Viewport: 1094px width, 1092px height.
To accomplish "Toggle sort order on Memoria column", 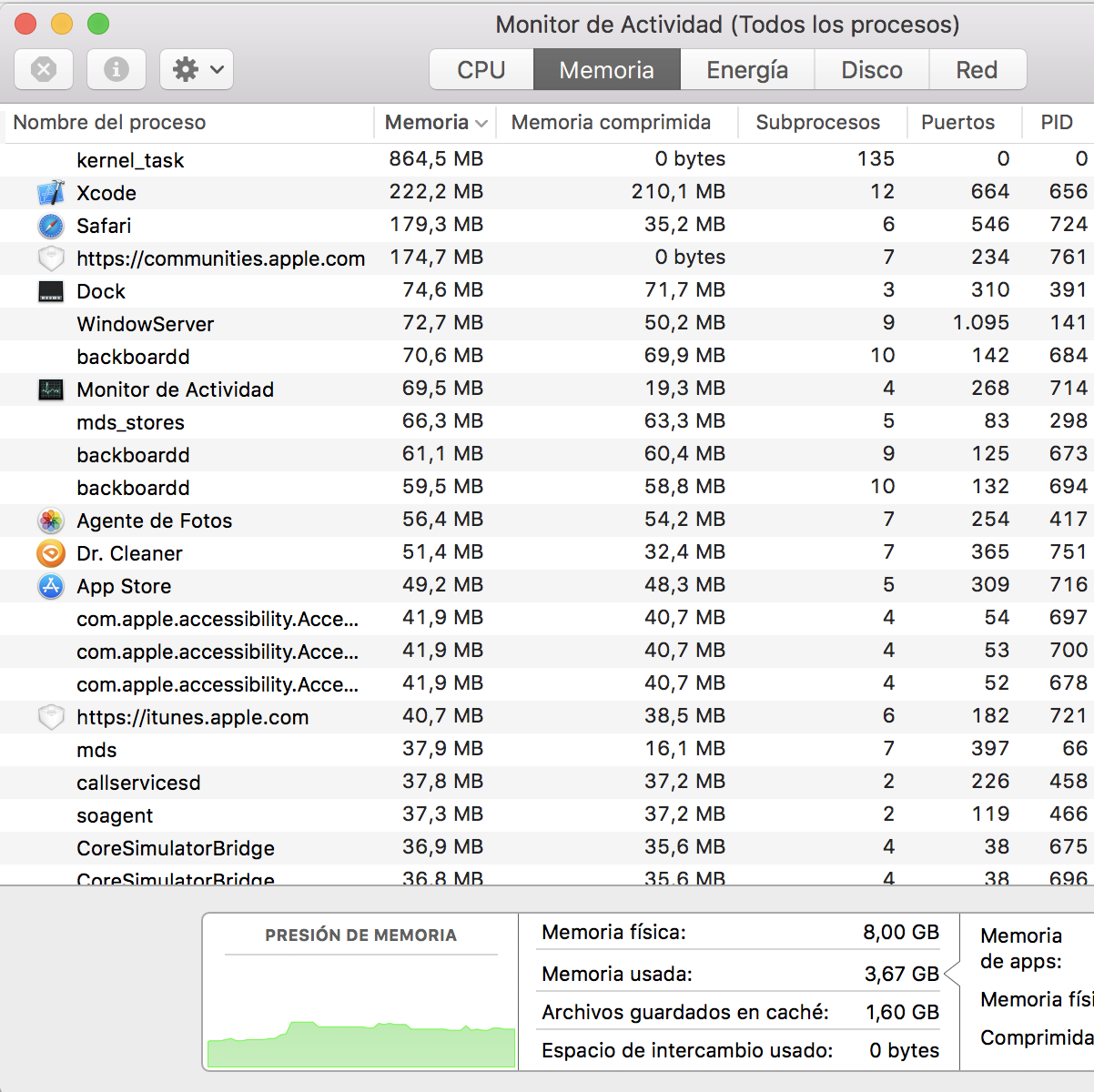I will [x=434, y=122].
